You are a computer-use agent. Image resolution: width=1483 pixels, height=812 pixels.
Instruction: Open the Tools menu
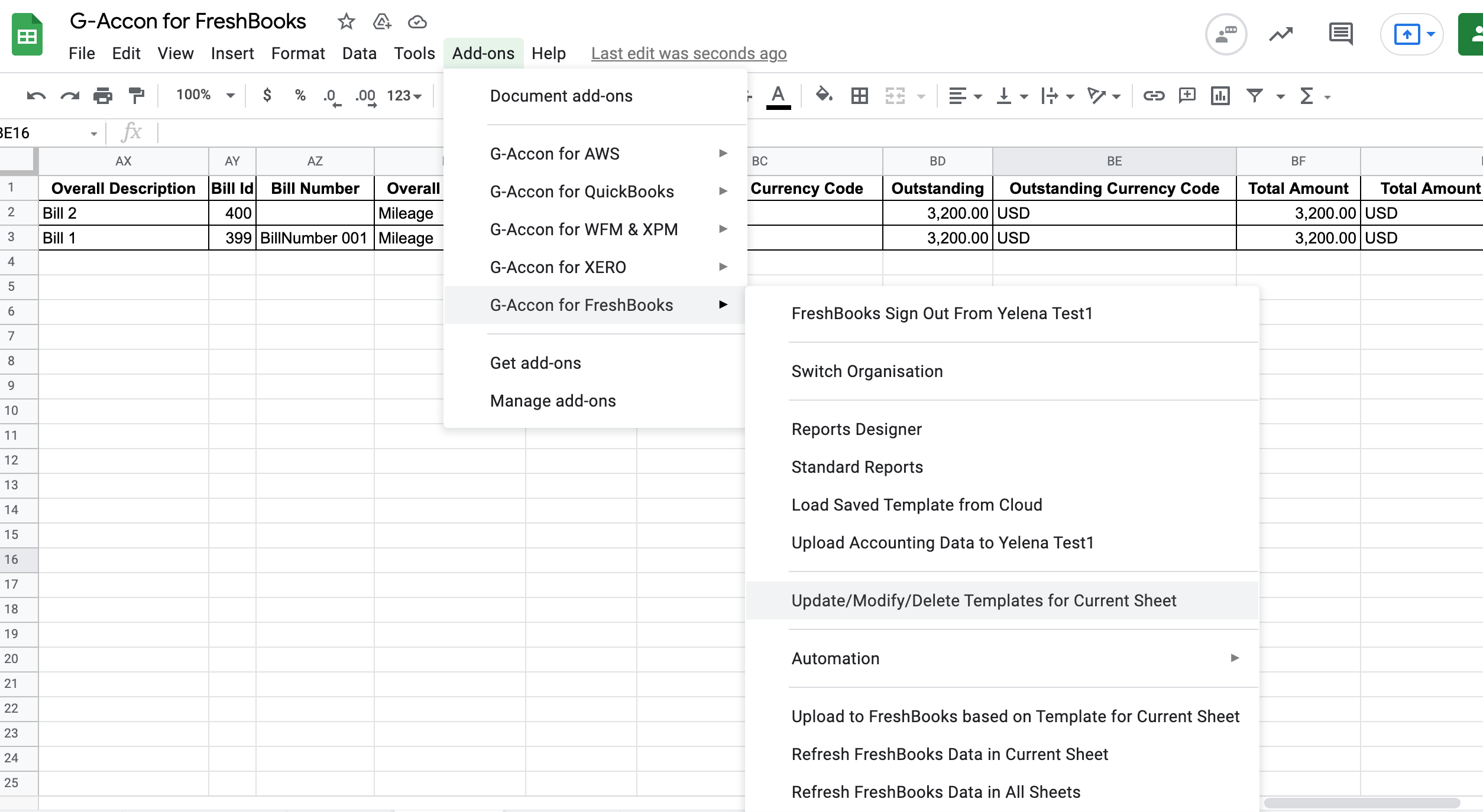(x=415, y=54)
